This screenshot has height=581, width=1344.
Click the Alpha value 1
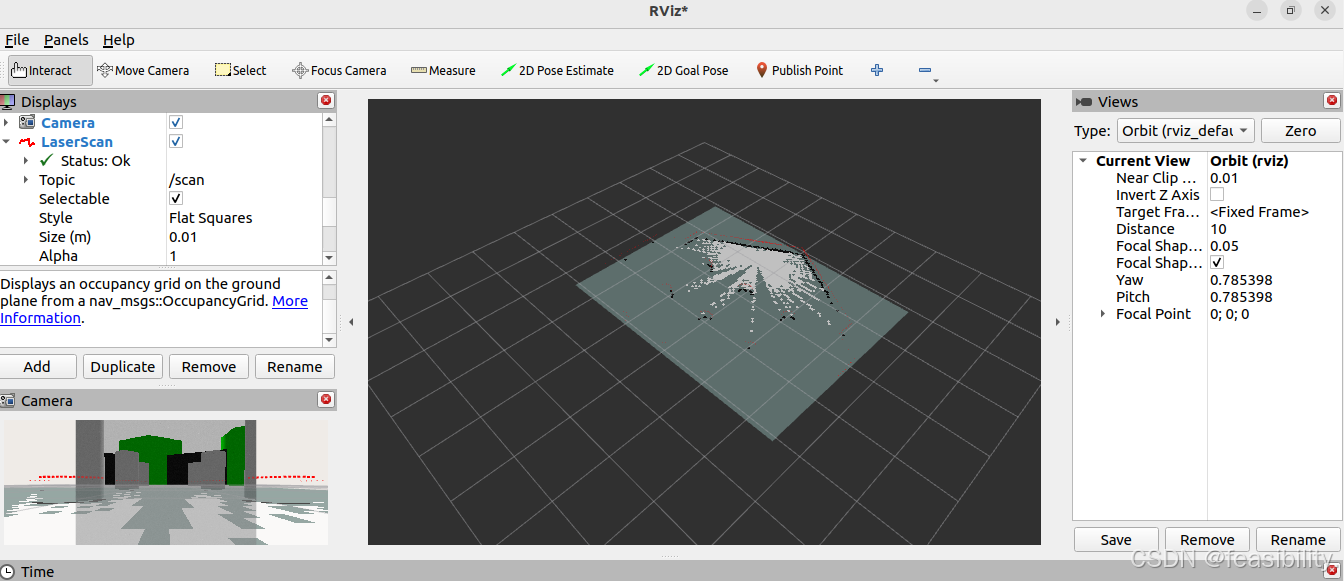click(173, 256)
